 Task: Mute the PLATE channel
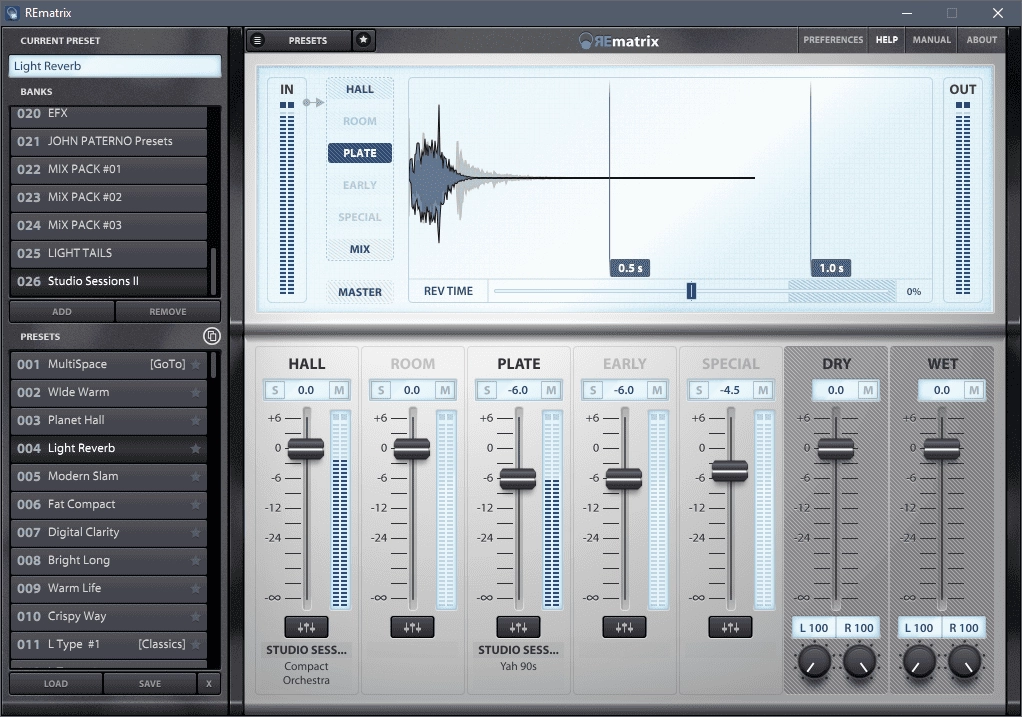pyautogui.click(x=551, y=390)
